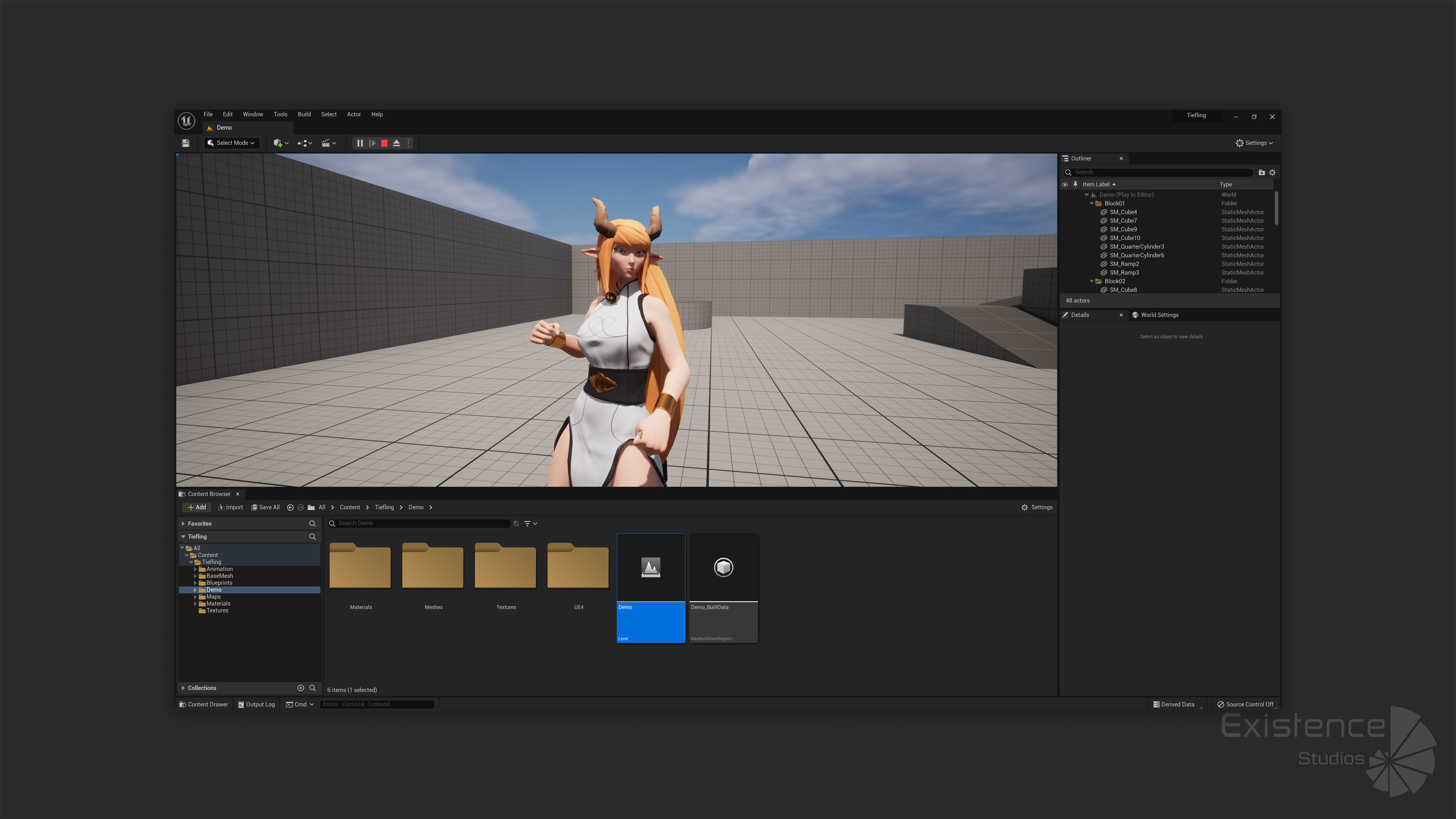Eject from the player controller
The height and width of the screenshot is (819, 1456).
coord(397,143)
